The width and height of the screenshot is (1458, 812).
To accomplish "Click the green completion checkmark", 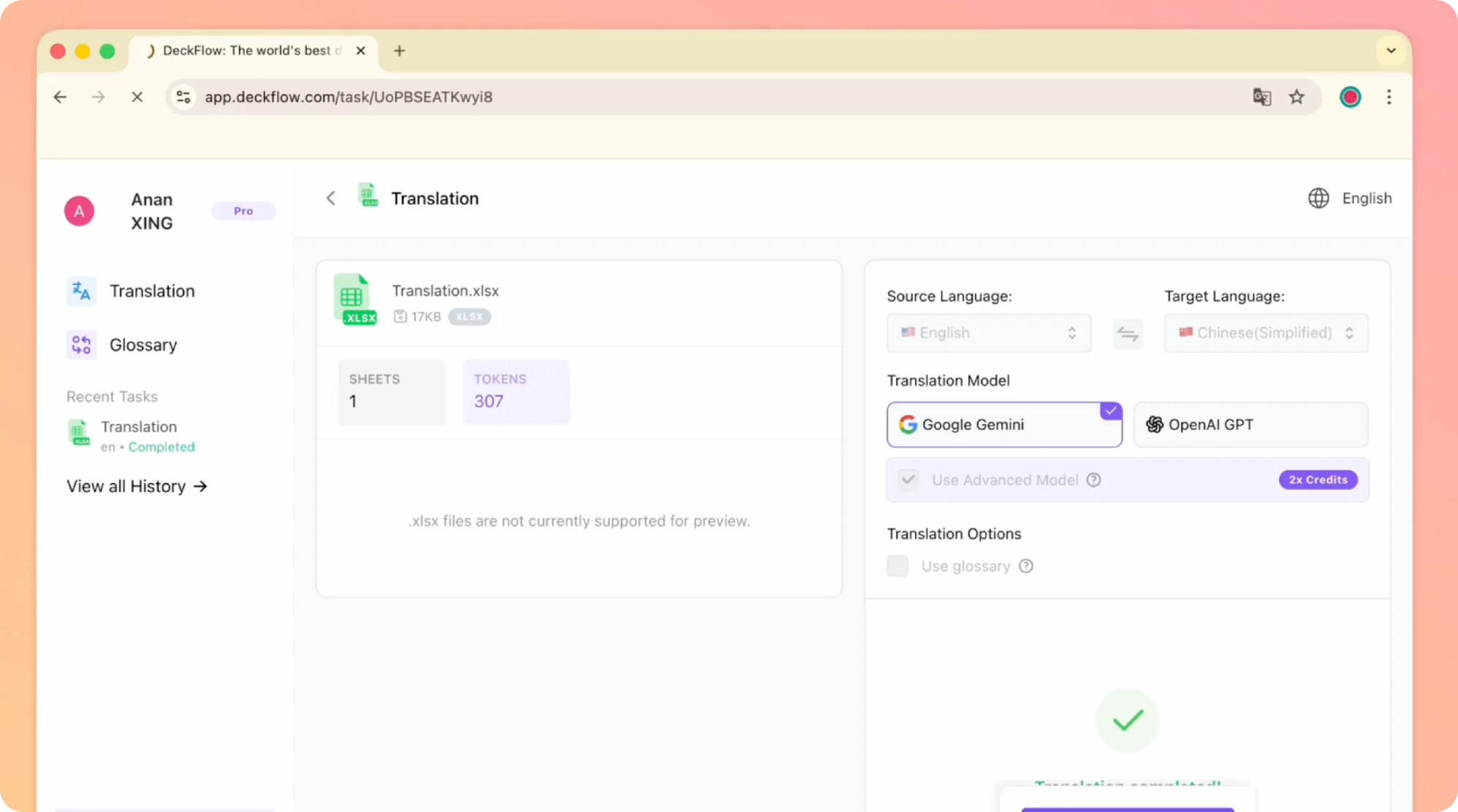I will tap(1127, 720).
